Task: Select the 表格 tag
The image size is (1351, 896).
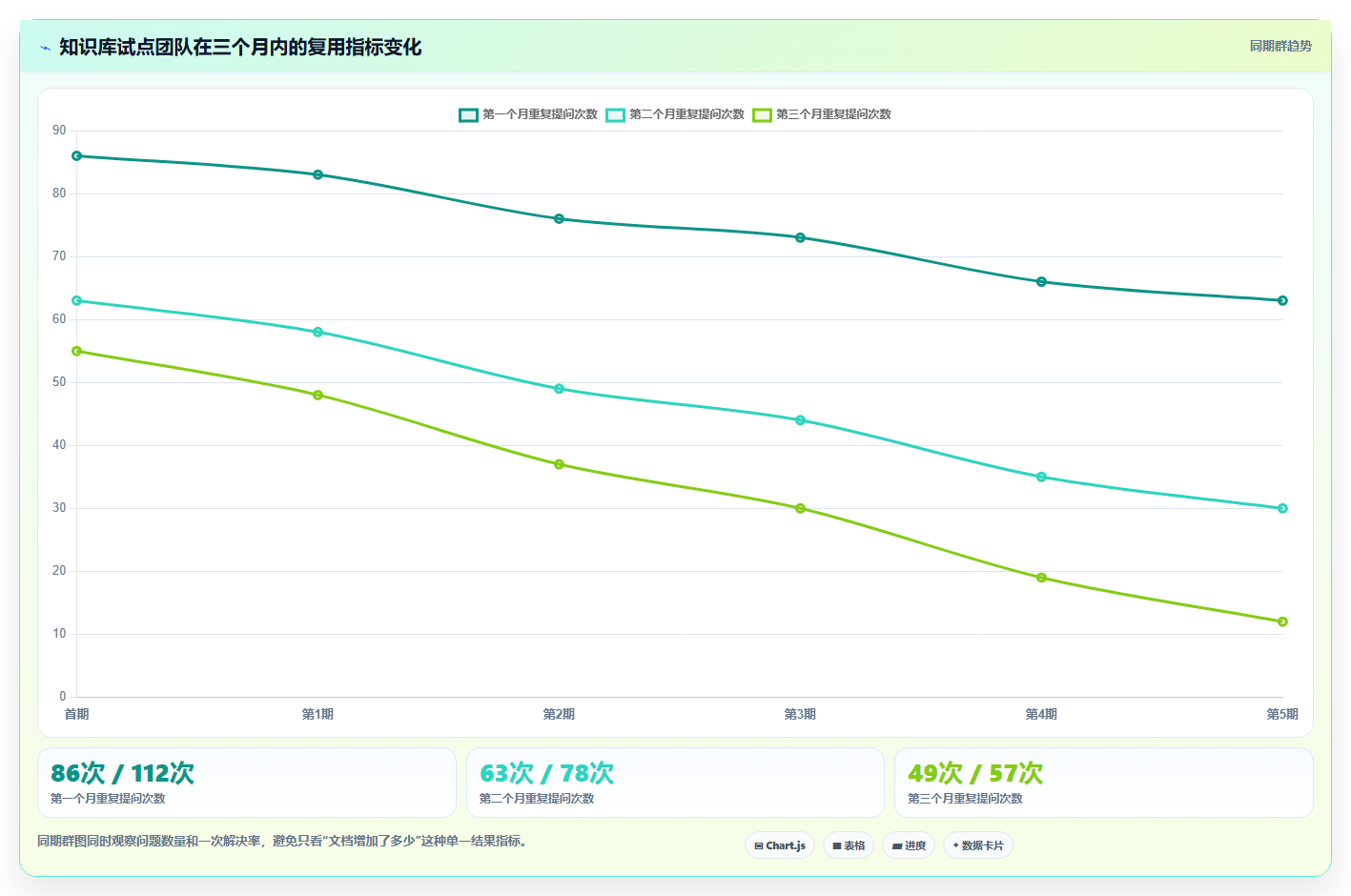Action: (849, 845)
